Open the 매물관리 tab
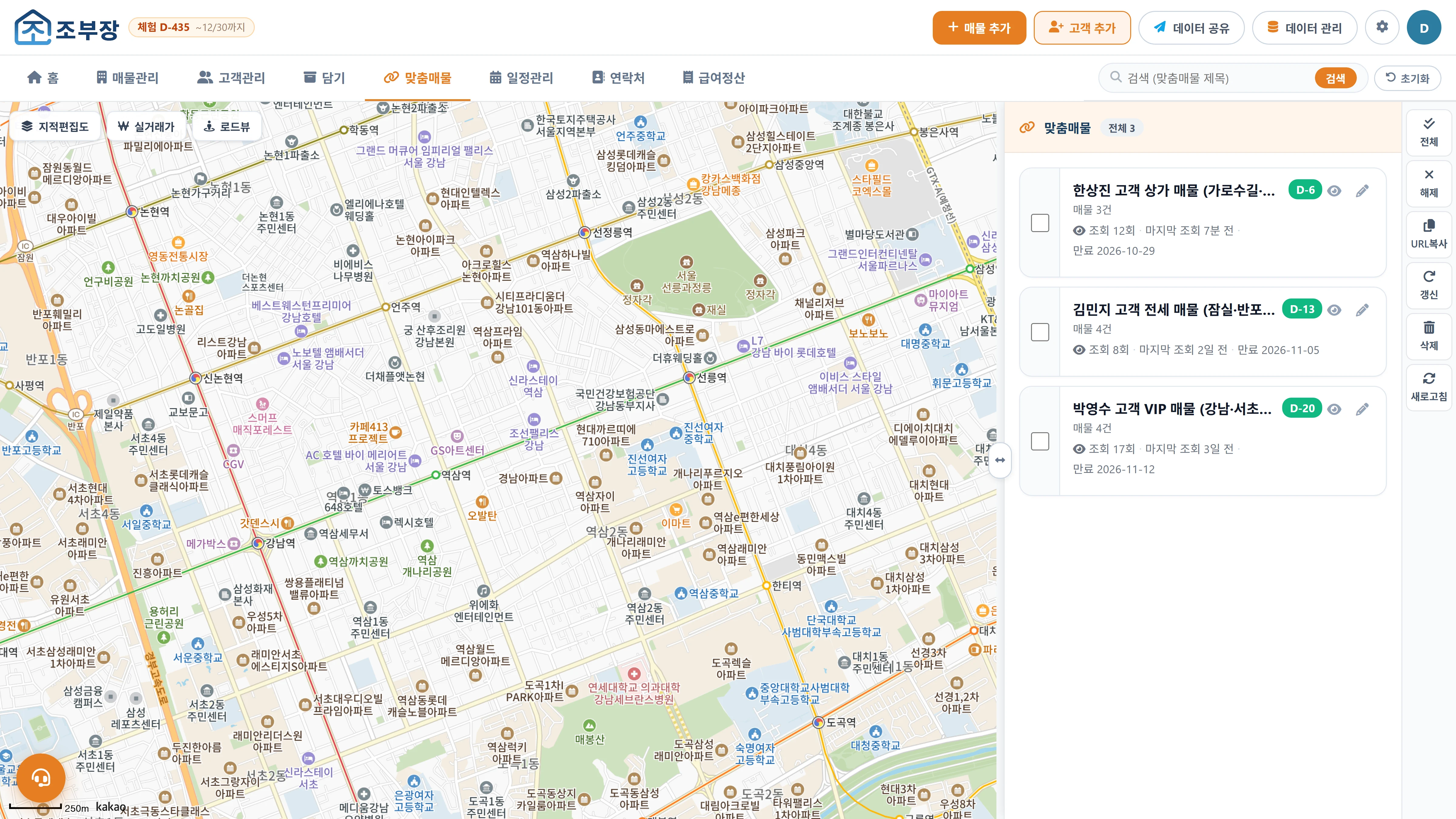1456x819 pixels. (x=127, y=78)
